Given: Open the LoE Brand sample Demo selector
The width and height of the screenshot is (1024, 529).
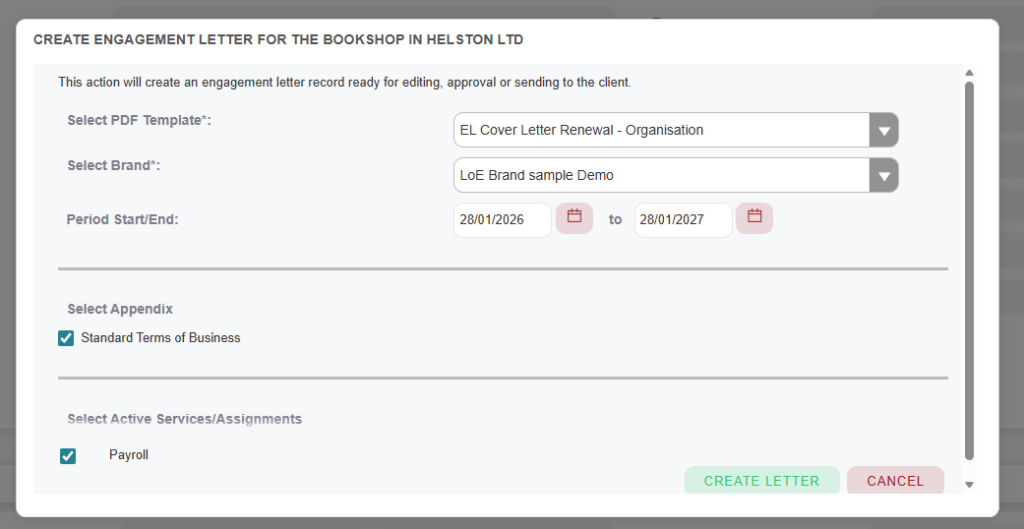Looking at the screenshot, I should pos(661,175).
